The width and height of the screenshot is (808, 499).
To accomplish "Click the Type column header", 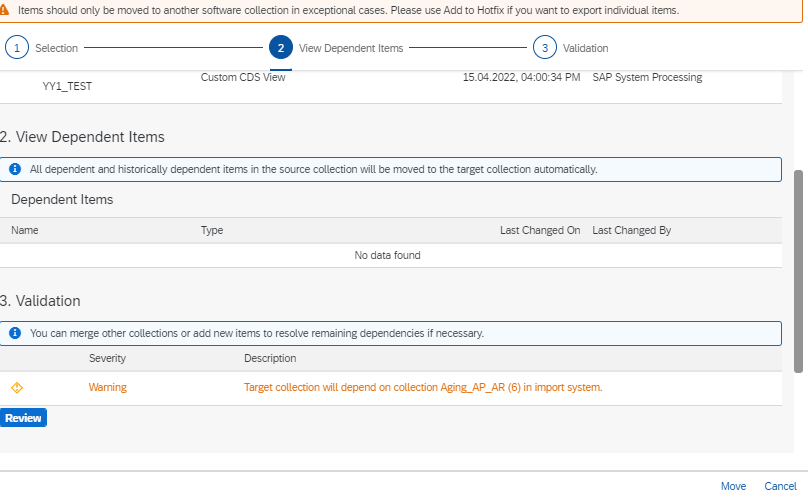I will (x=212, y=230).
